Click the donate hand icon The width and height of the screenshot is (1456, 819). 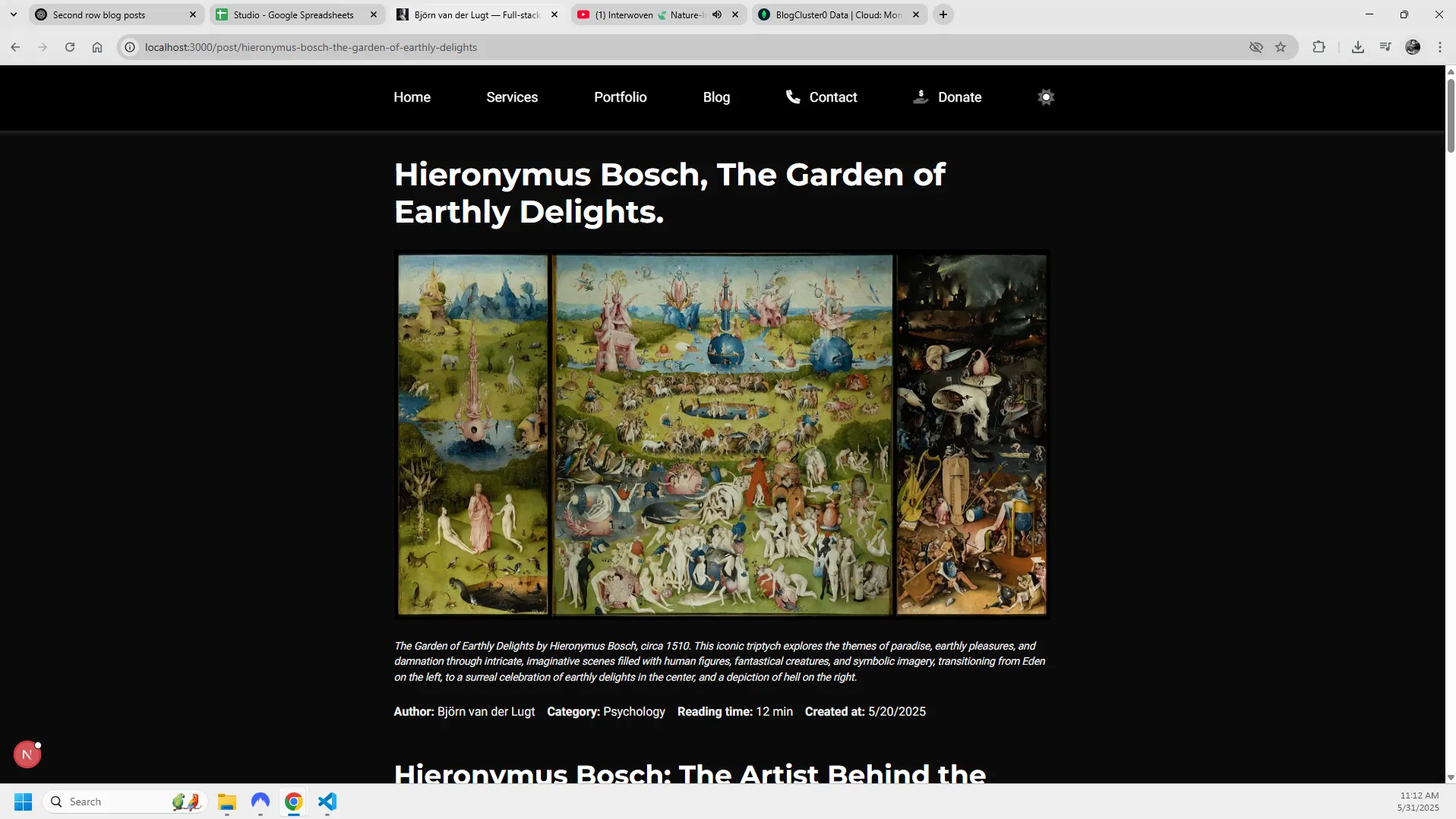tap(921, 96)
